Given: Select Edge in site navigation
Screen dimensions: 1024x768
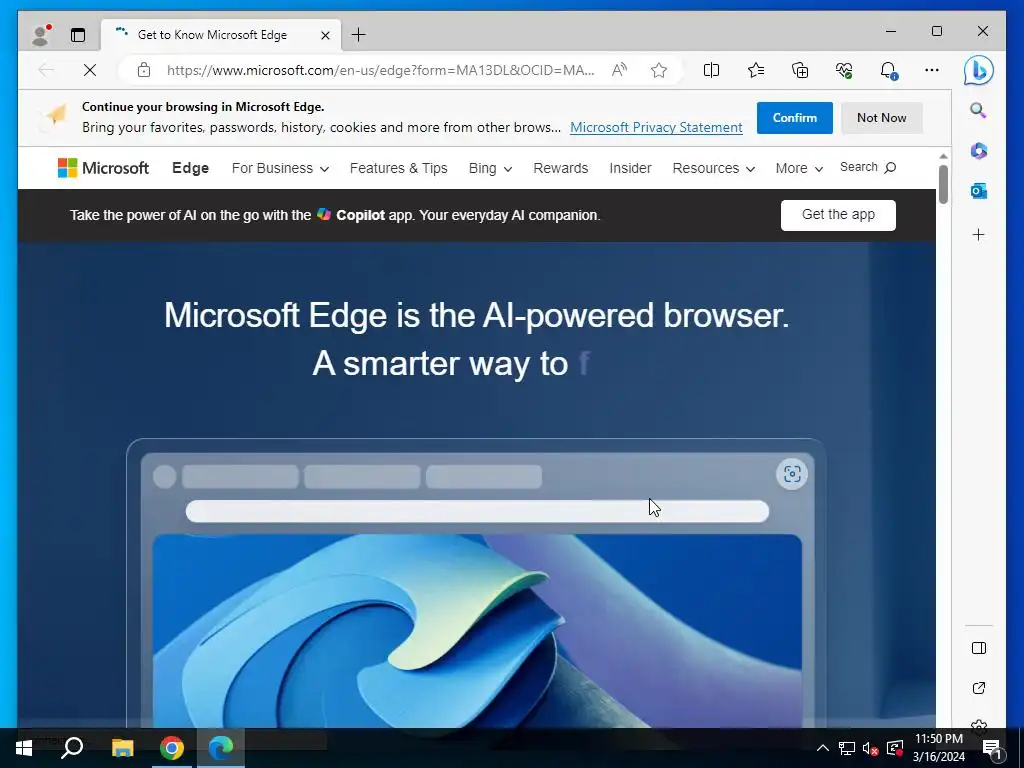Looking at the screenshot, I should click(x=190, y=168).
